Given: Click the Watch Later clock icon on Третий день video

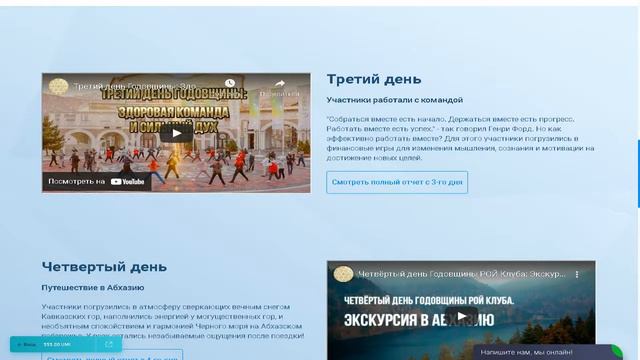Looking at the screenshot, I should [x=230, y=83].
